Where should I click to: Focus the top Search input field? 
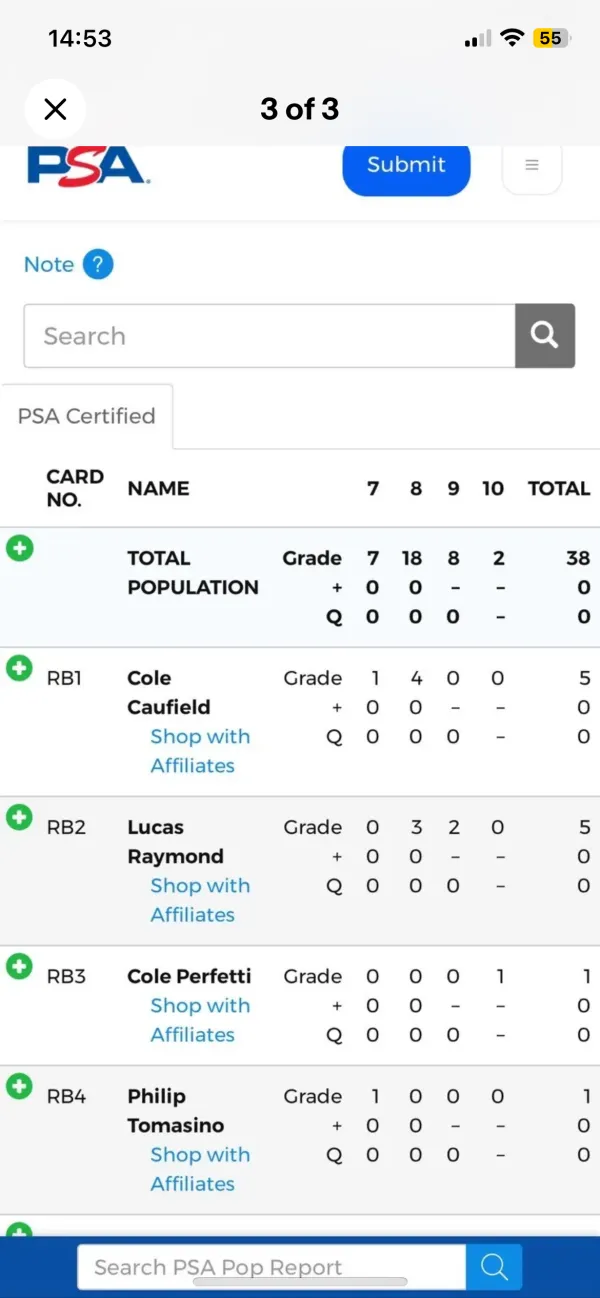point(270,336)
